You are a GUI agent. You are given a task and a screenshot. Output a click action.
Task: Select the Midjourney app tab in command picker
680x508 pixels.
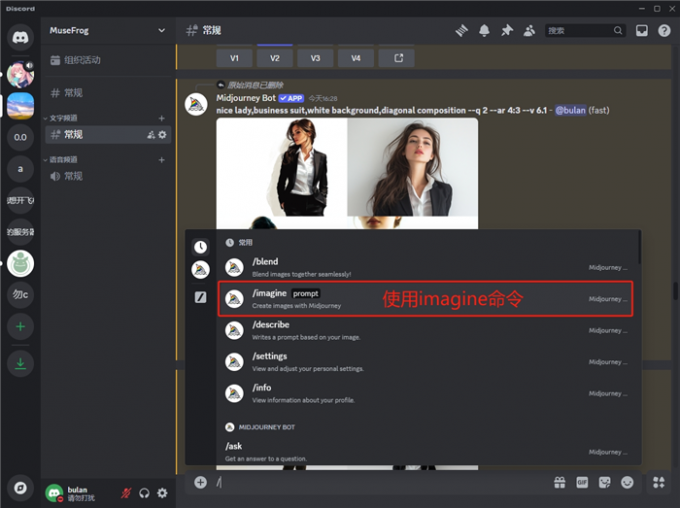(x=200, y=269)
